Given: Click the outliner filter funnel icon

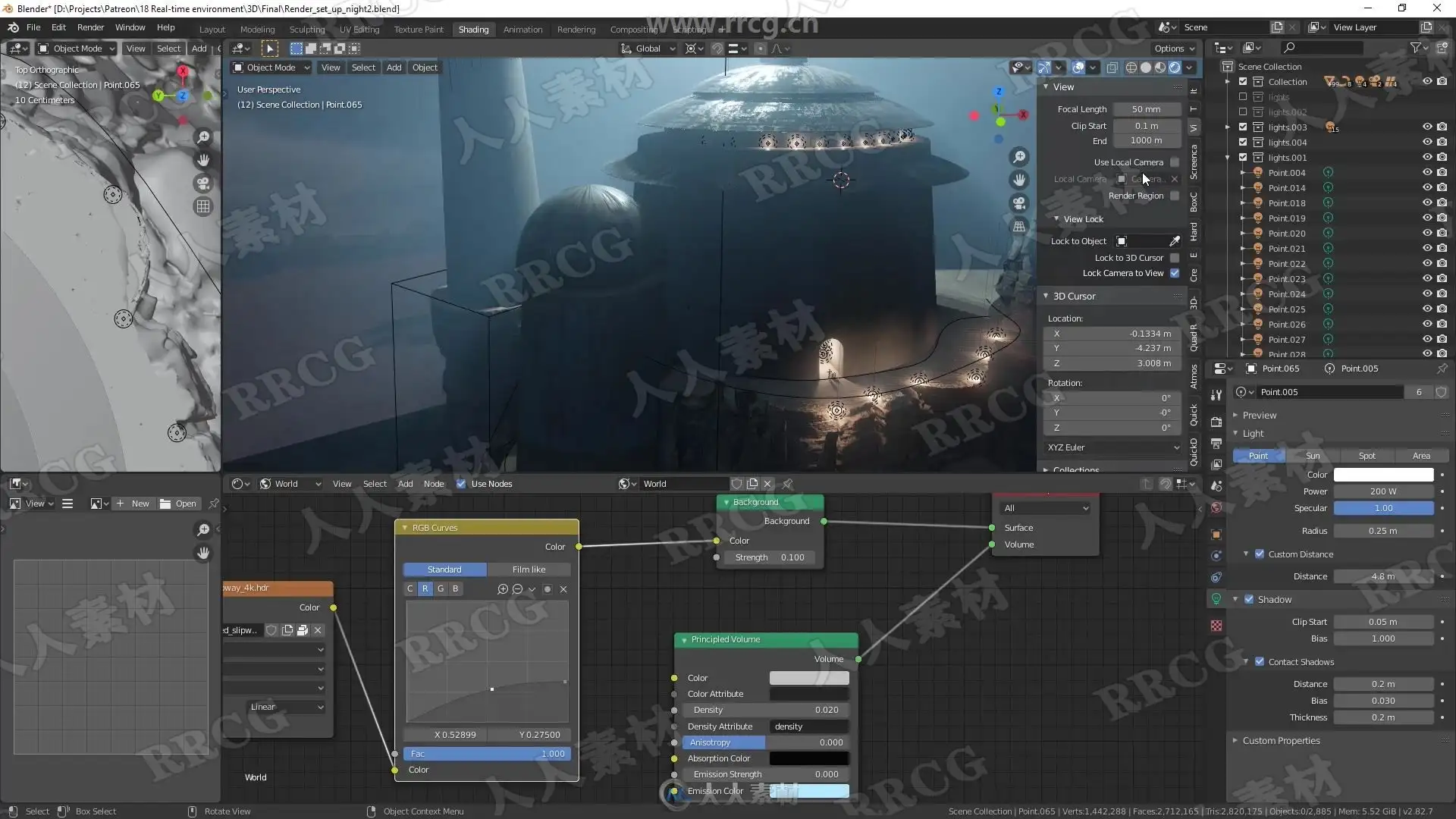Looking at the screenshot, I should pyautogui.click(x=1415, y=48).
